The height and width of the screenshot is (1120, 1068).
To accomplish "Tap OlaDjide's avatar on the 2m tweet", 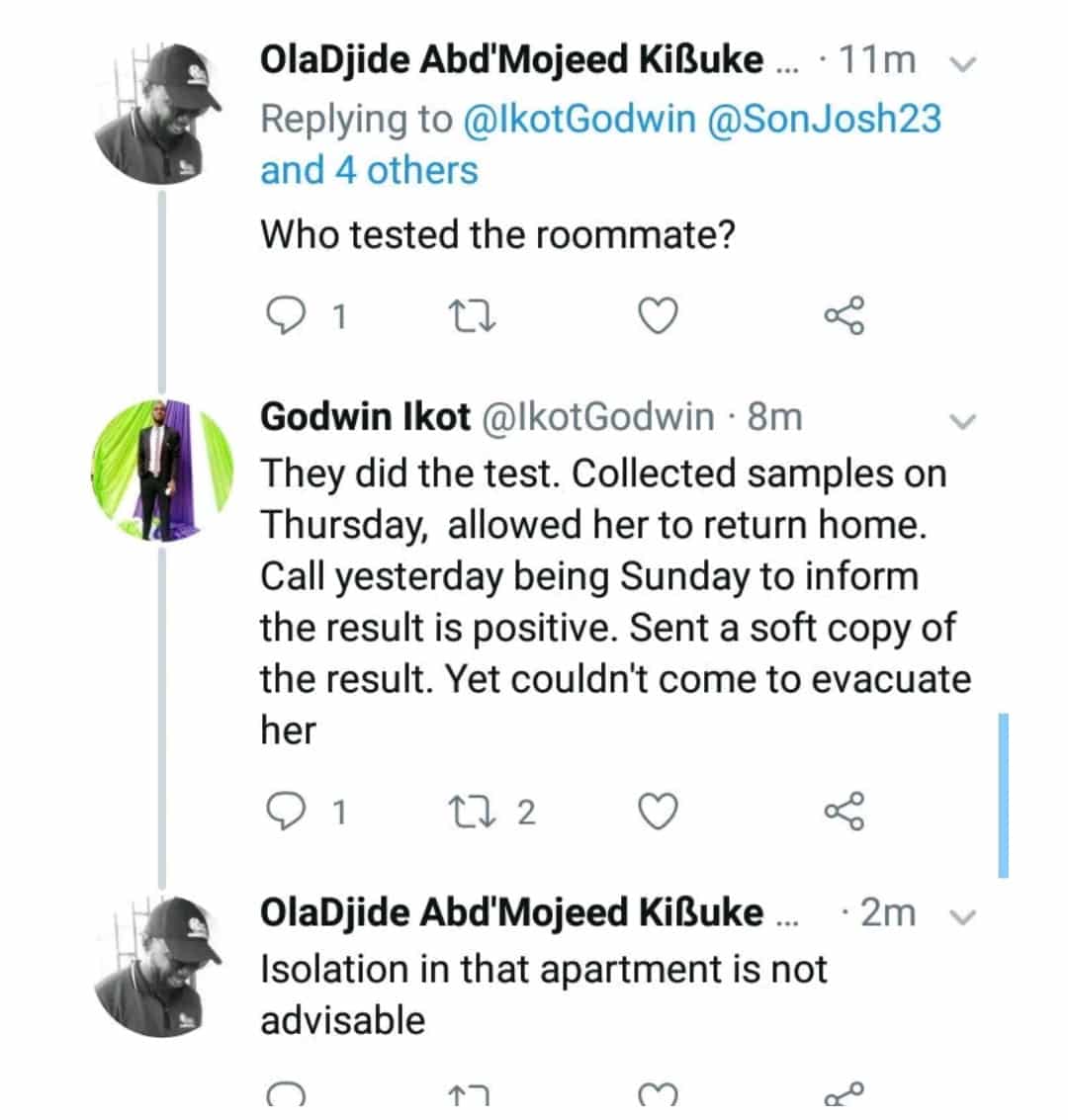I will (x=161, y=966).
